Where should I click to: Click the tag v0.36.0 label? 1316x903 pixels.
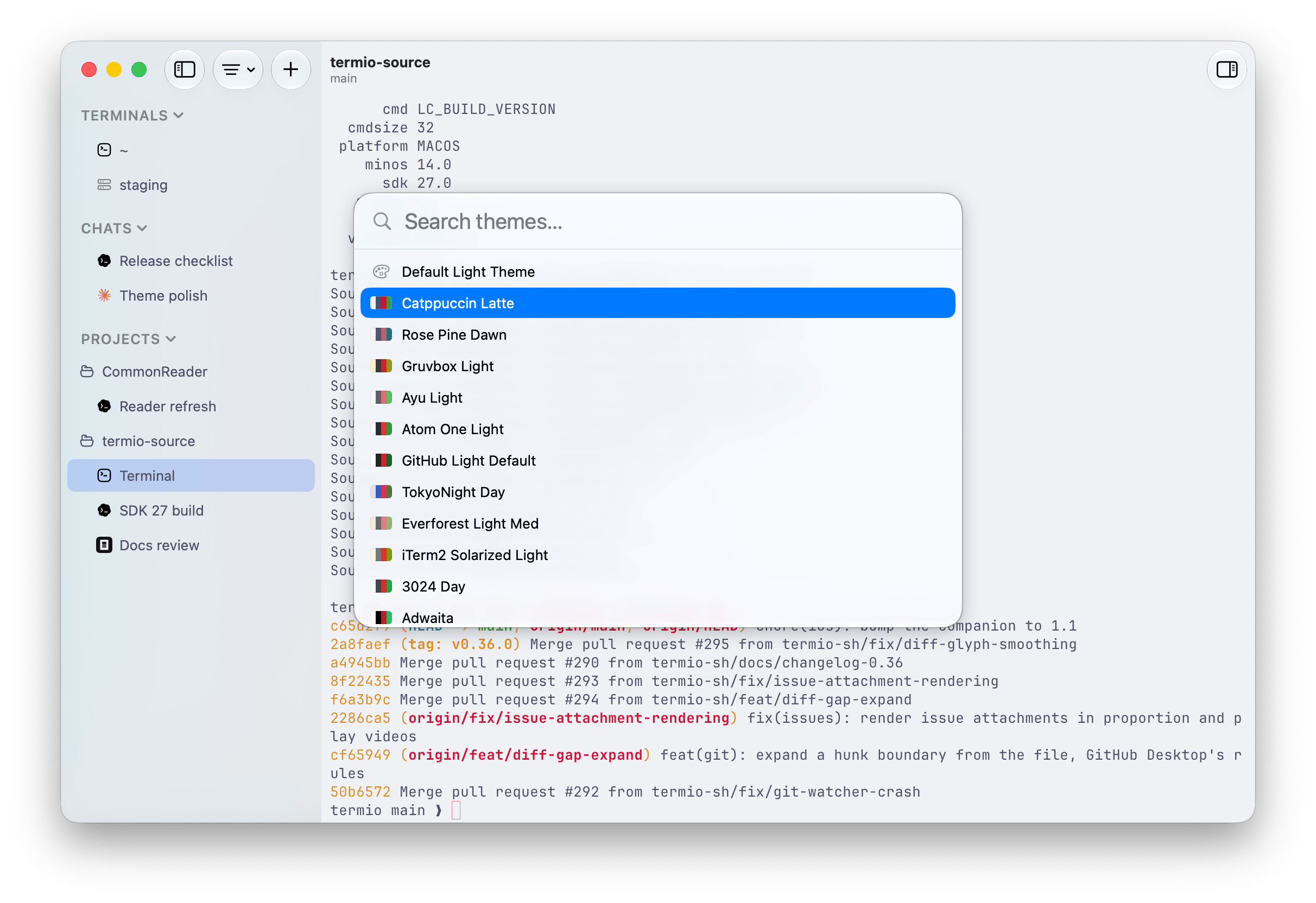click(x=460, y=644)
